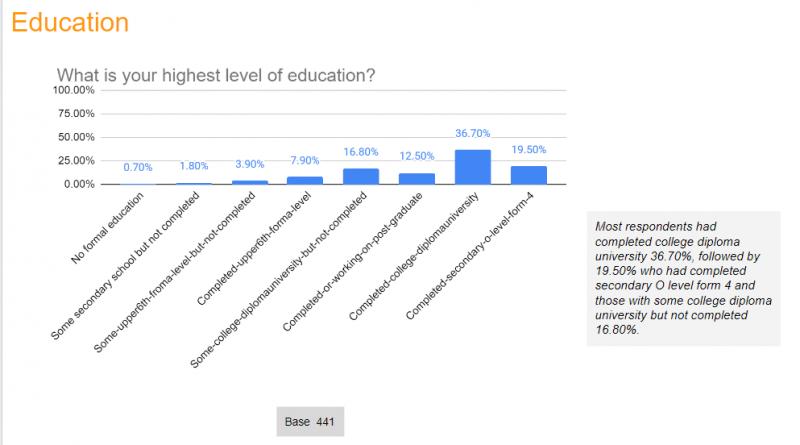Click the 36.70% bar for completed college diploma
Viewport: 800px width, 445px height.
click(x=472, y=167)
